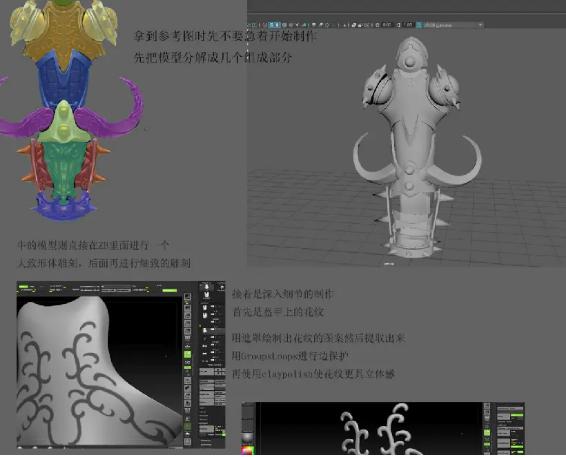Image resolution: width=566 pixels, height=457 pixels.
Task: Click the material sphere above the color picker
Action: [248, 438]
